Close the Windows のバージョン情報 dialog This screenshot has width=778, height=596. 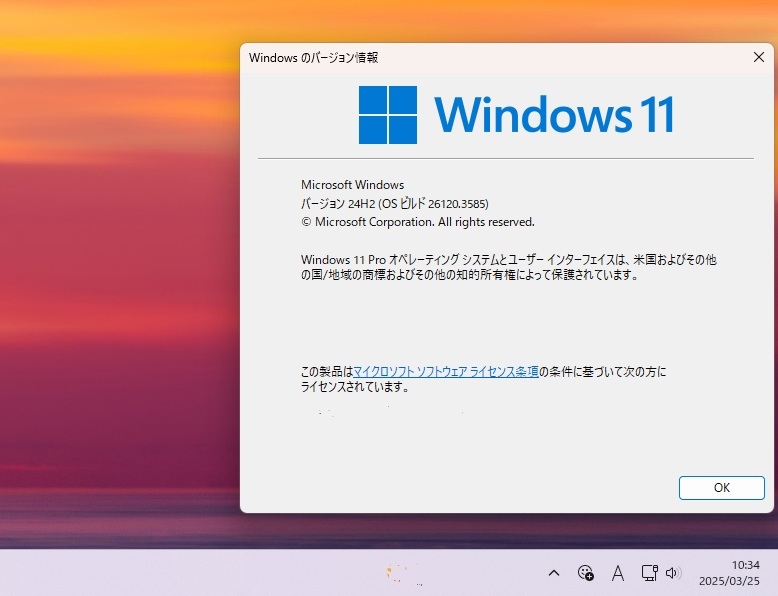point(759,58)
